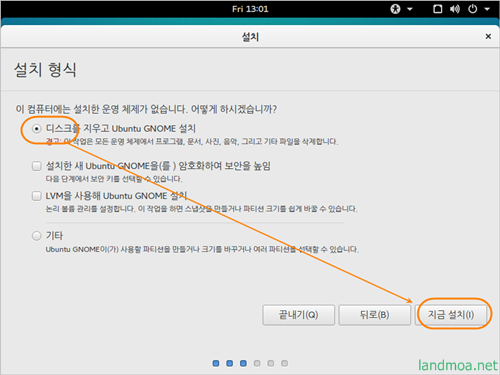Click the first blue progress dot

pos(216,363)
